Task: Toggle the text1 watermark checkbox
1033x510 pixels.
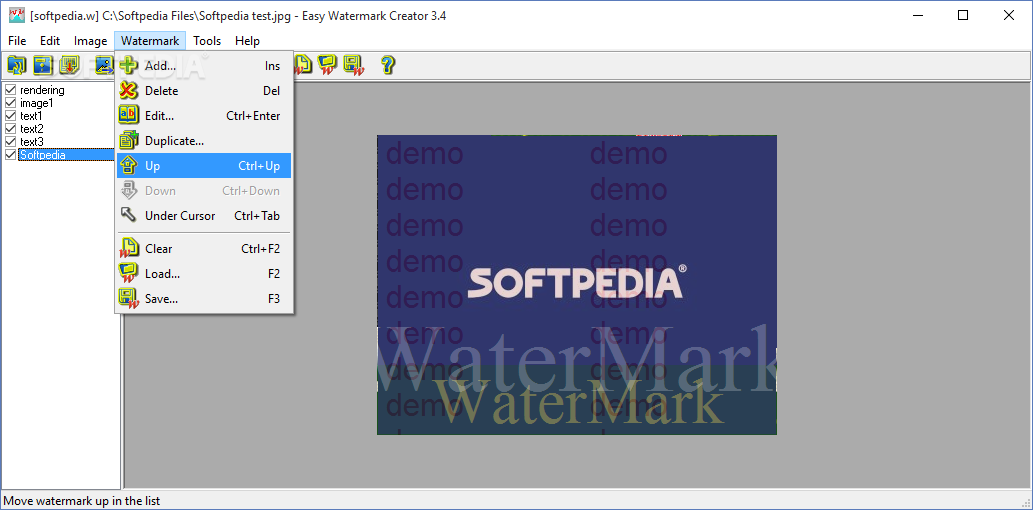Action: point(11,115)
